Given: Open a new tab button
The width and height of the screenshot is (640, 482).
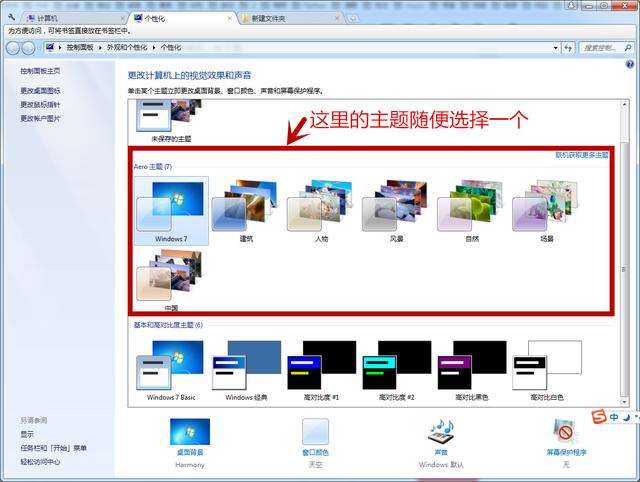Looking at the screenshot, I should tap(353, 18).
